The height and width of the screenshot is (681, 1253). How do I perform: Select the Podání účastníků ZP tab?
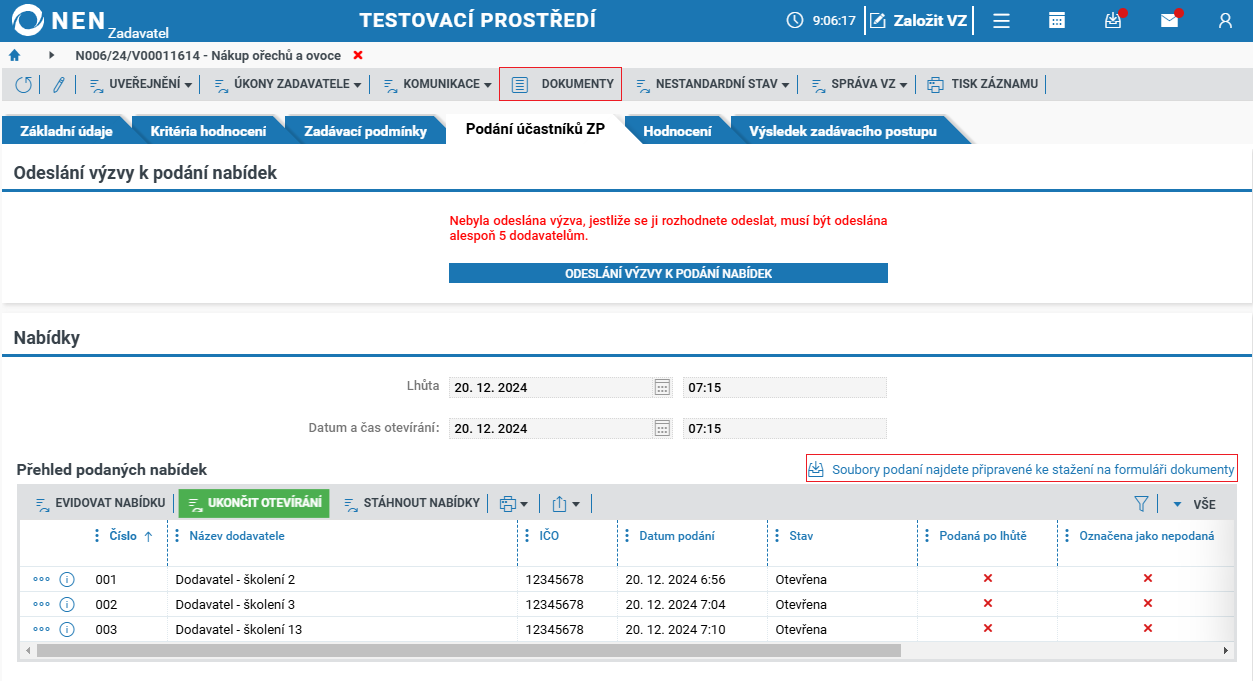click(535, 129)
